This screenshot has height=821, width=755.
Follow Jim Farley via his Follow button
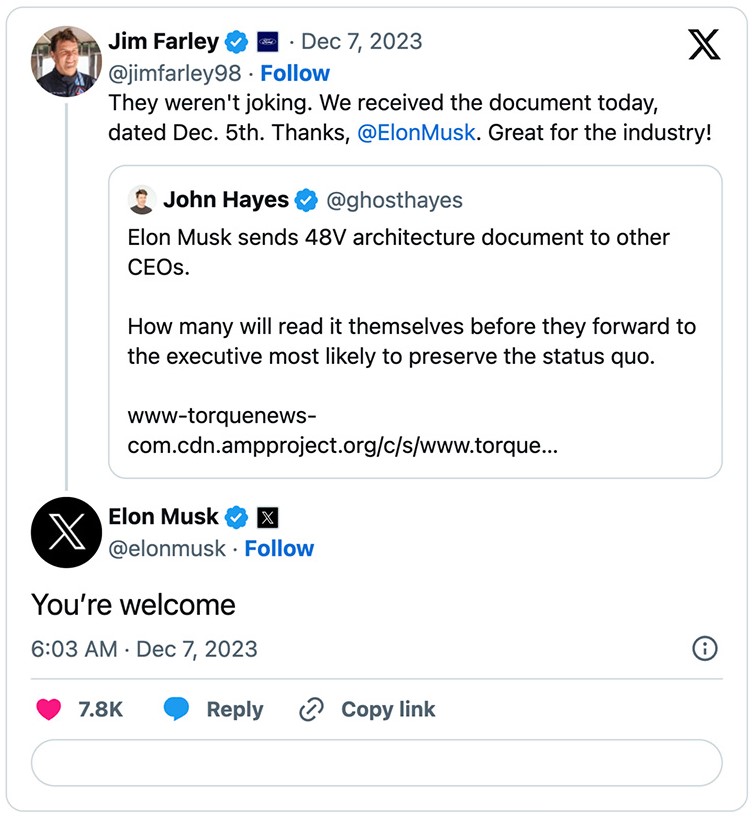pyautogui.click(x=295, y=72)
